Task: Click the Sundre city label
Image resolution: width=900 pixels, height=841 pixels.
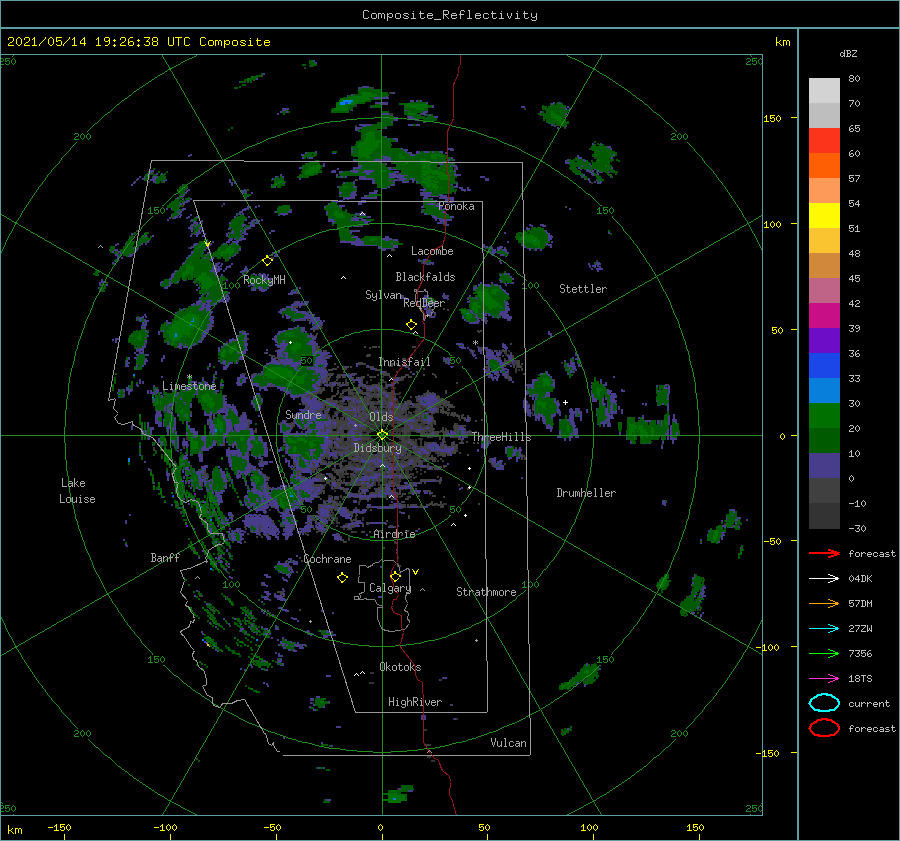Action: [304, 414]
